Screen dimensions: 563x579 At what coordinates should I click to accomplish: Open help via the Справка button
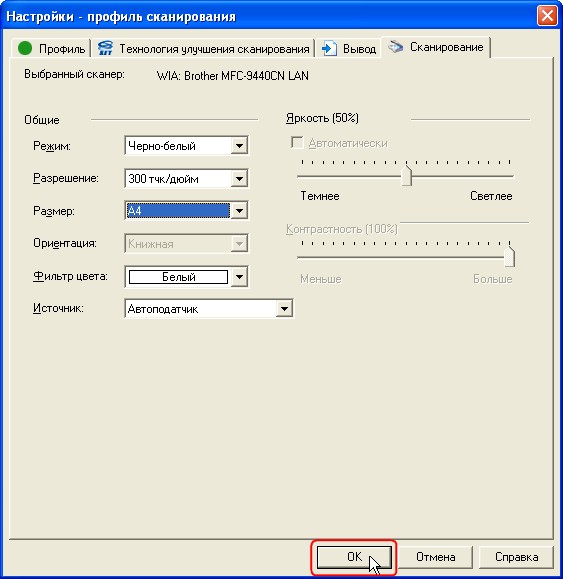coord(516,557)
